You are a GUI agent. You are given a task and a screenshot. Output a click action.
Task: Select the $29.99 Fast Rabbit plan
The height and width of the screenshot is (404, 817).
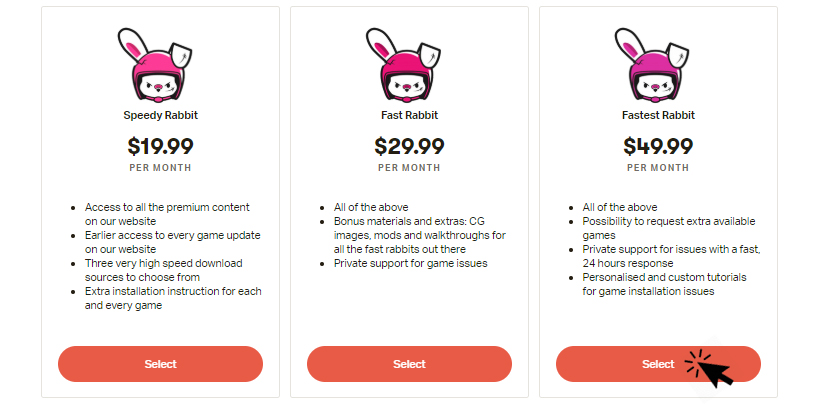[409, 364]
